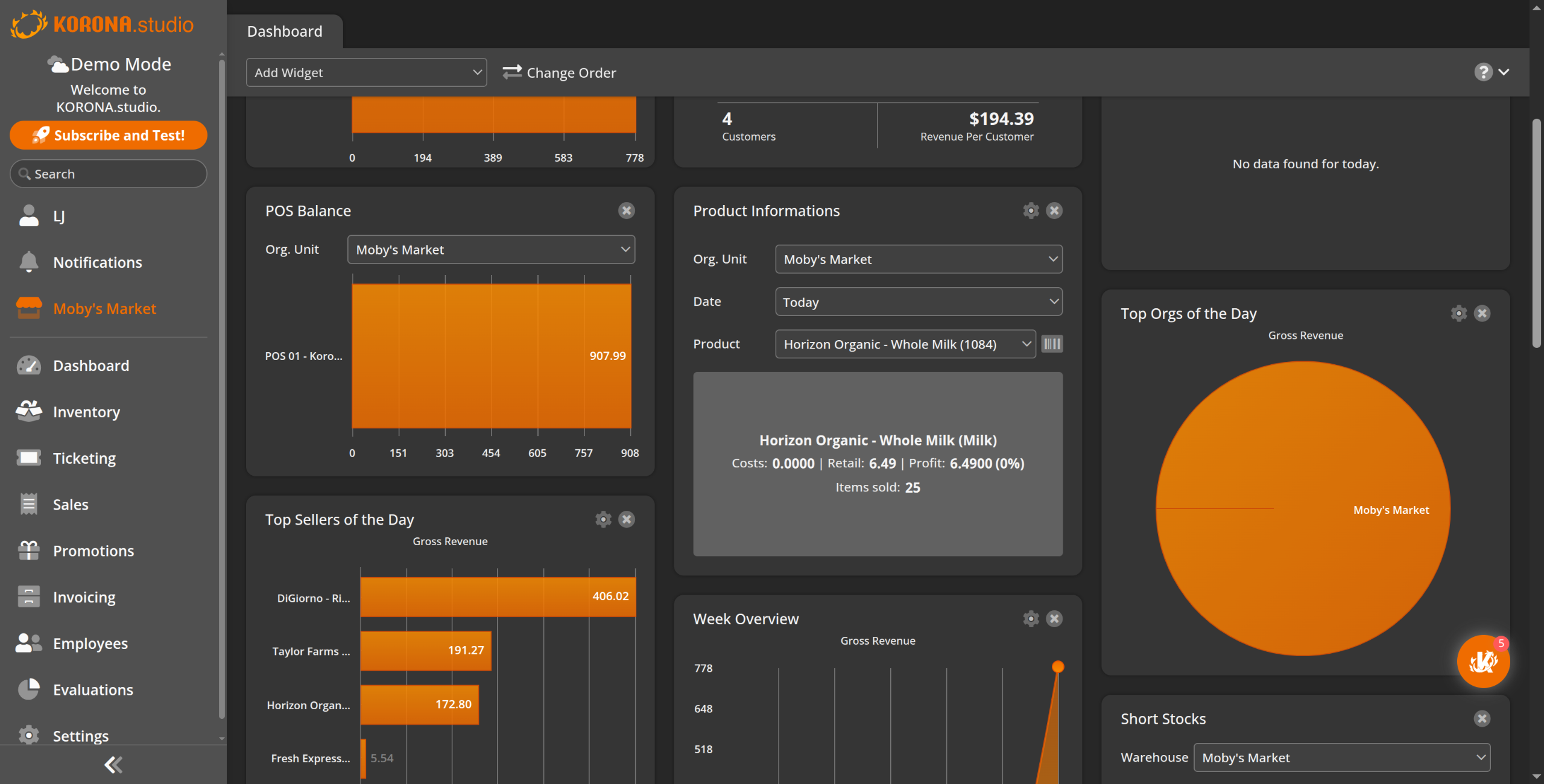This screenshot has width=1544, height=784.
Task: Collapse the sidebar with double chevron
Action: pyautogui.click(x=113, y=765)
